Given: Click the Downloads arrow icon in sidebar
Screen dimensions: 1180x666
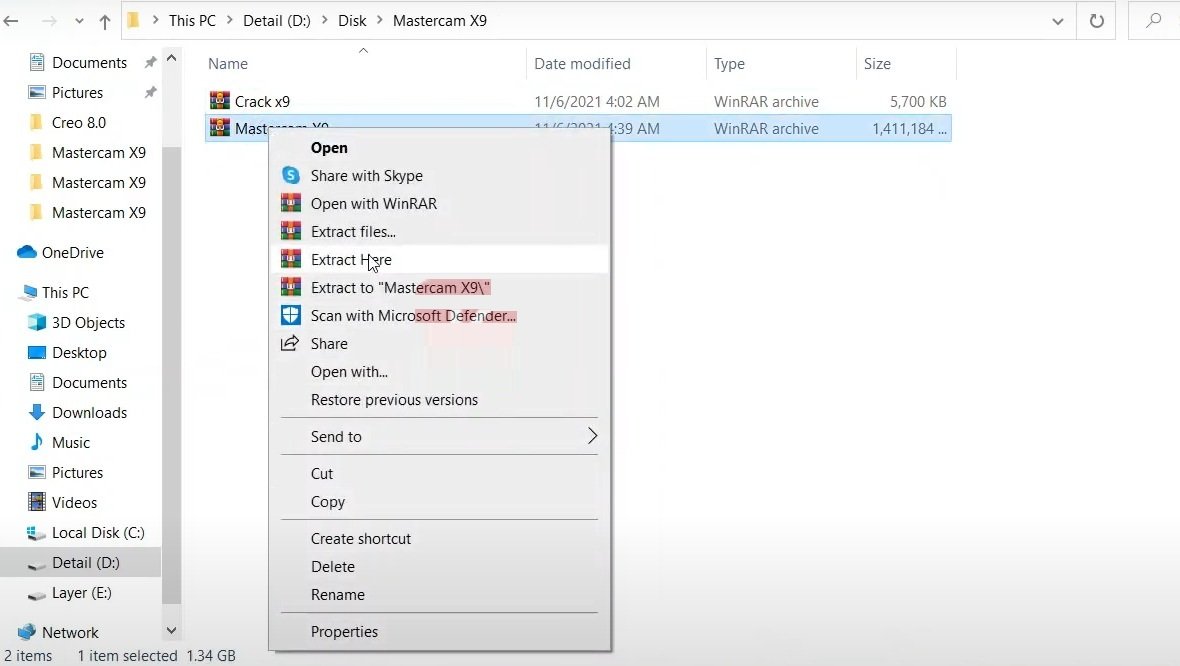Looking at the screenshot, I should click(36, 412).
